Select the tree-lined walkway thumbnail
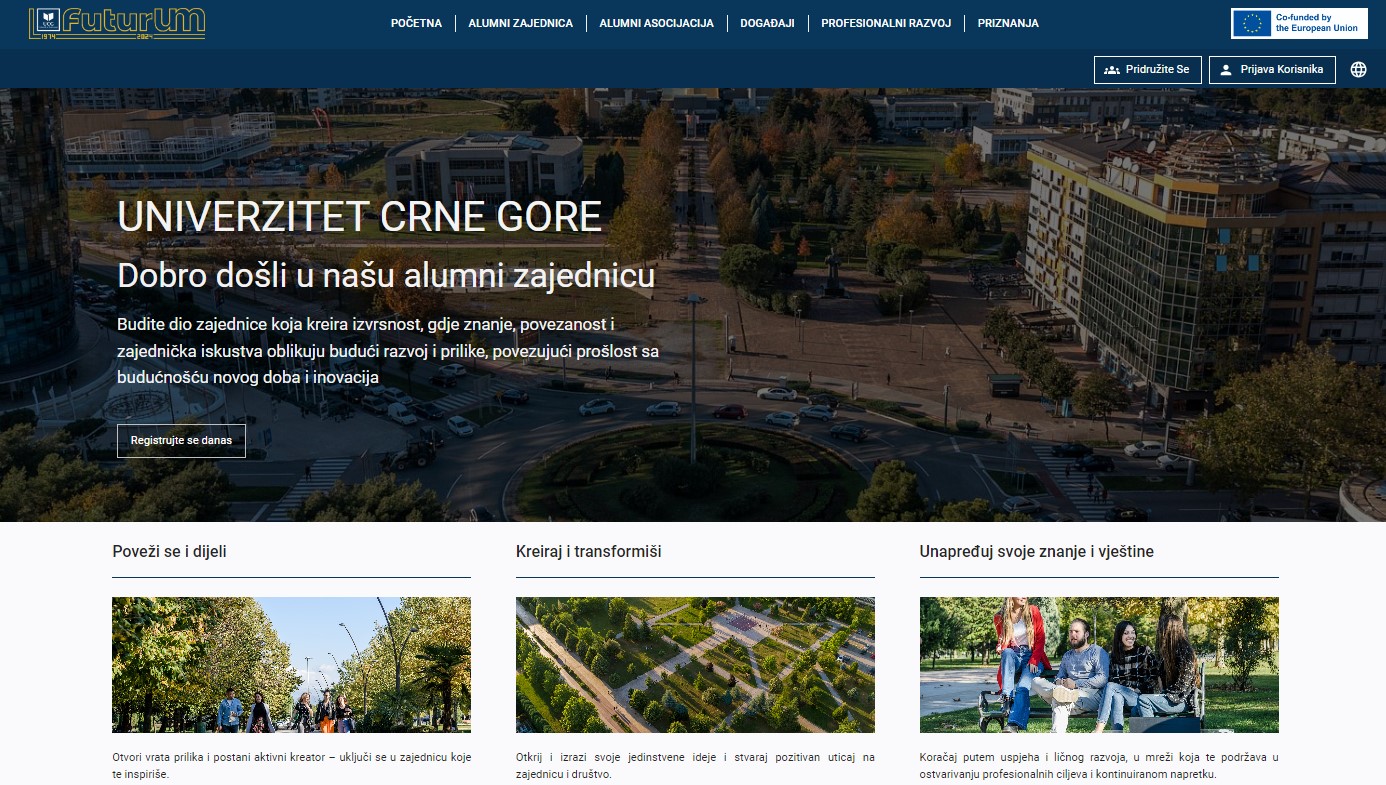The height and width of the screenshot is (785, 1386). click(291, 665)
